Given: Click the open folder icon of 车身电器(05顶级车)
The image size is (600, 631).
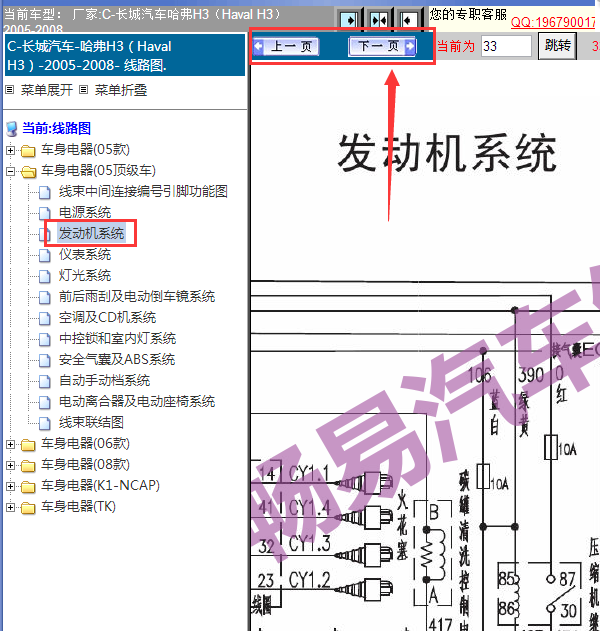Looking at the screenshot, I should 28,172.
